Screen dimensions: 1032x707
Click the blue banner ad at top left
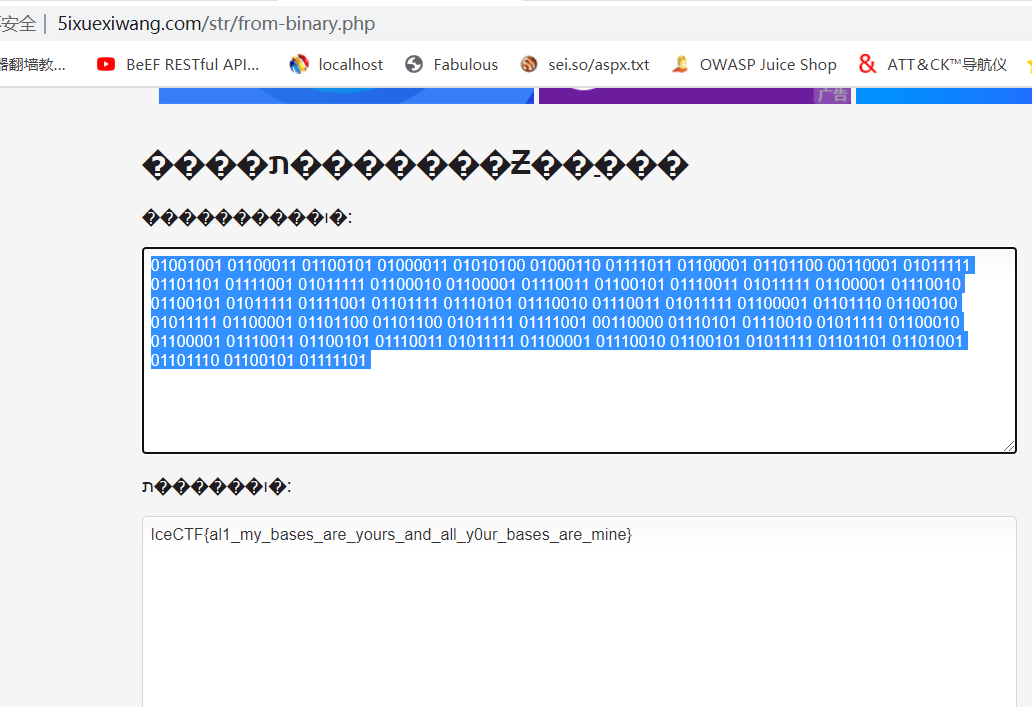(346, 95)
